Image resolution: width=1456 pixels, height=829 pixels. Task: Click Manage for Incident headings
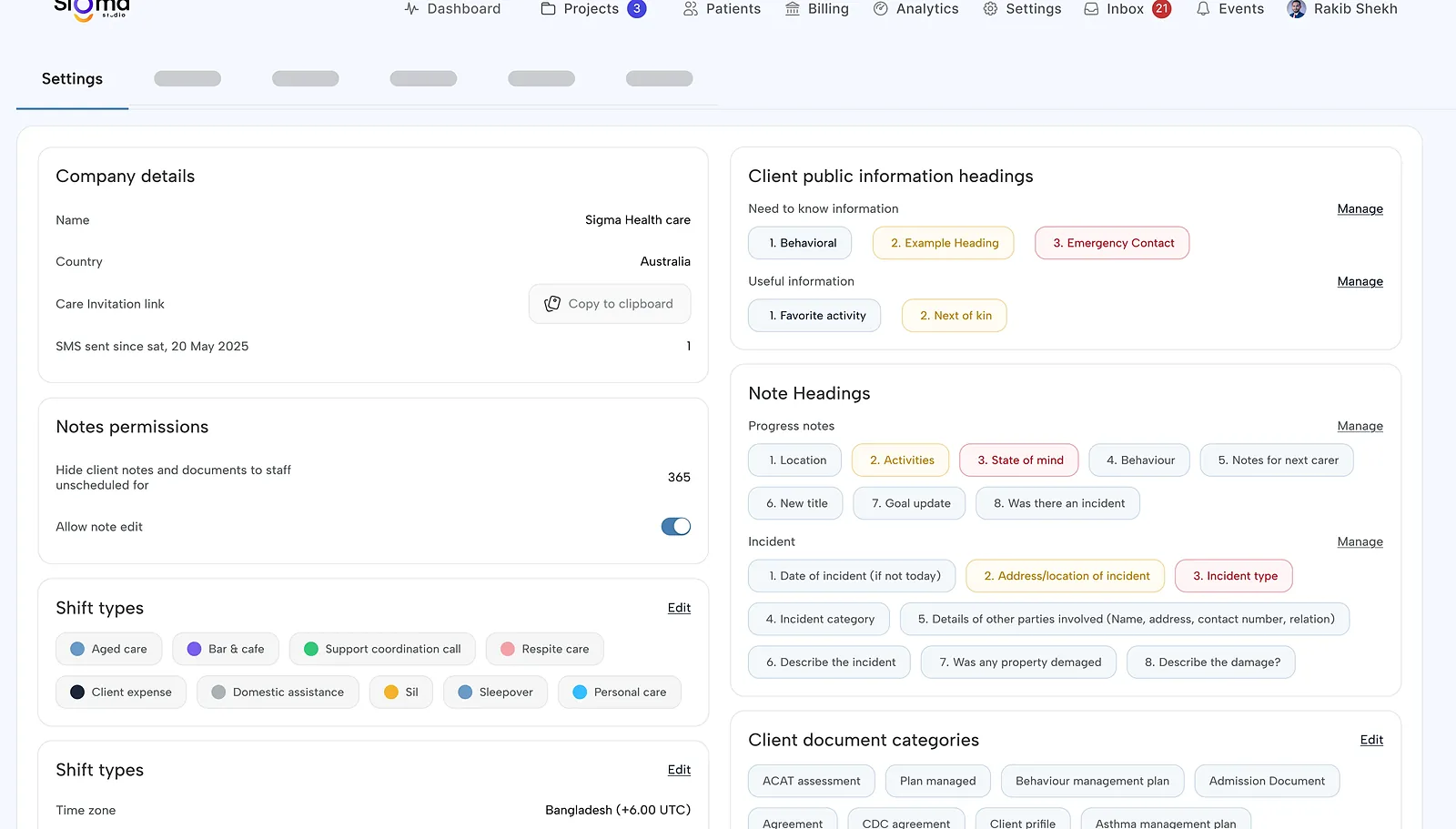pos(1360,542)
